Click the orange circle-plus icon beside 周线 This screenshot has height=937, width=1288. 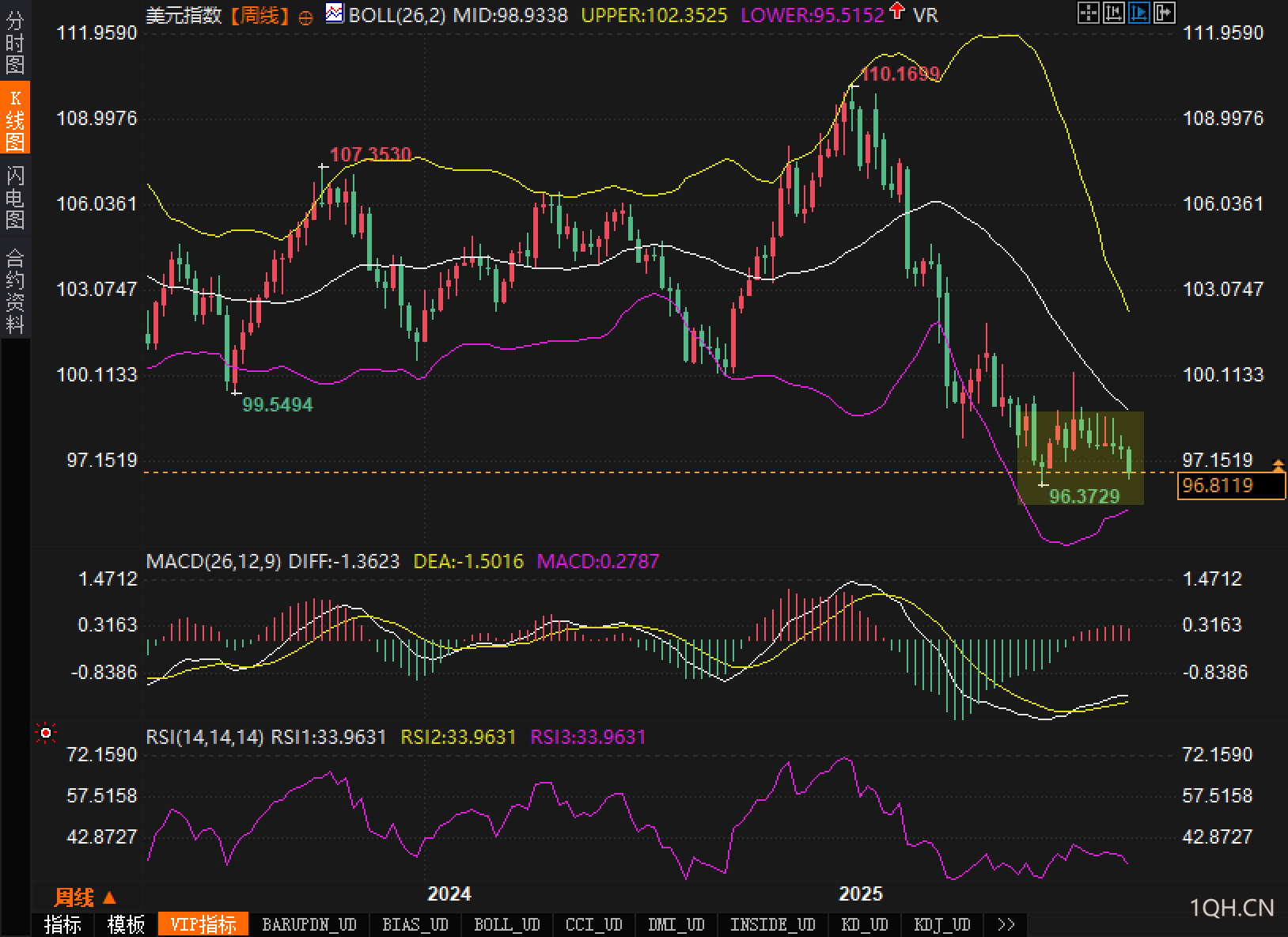point(305,17)
